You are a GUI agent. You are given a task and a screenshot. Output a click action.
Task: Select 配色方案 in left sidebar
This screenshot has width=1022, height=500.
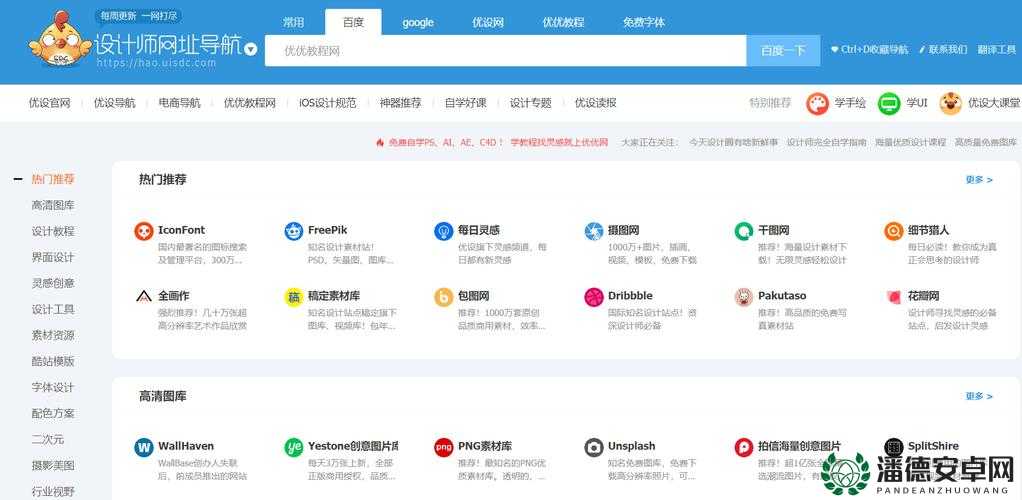(53, 413)
